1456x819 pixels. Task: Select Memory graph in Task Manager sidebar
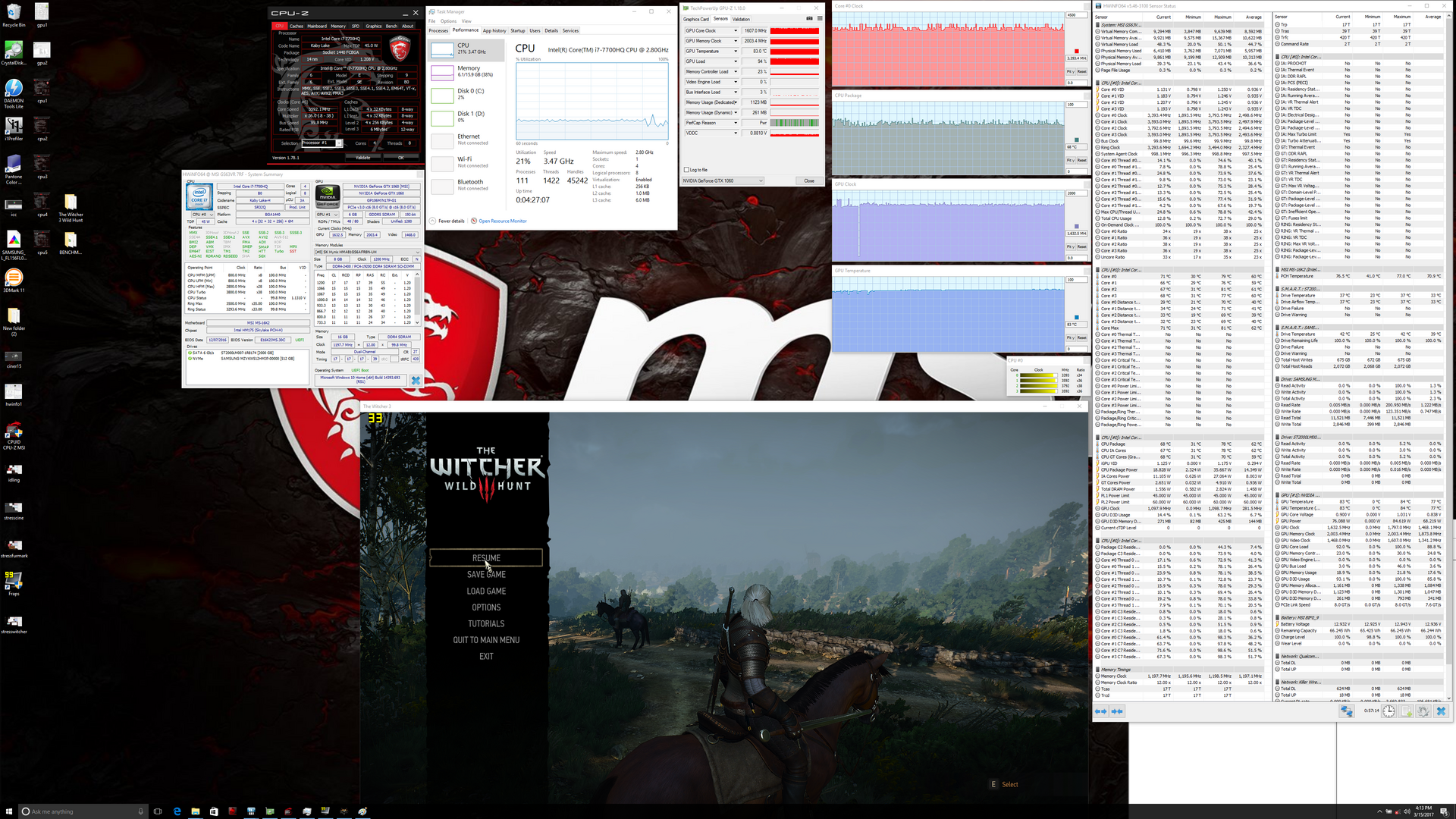click(466, 72)
